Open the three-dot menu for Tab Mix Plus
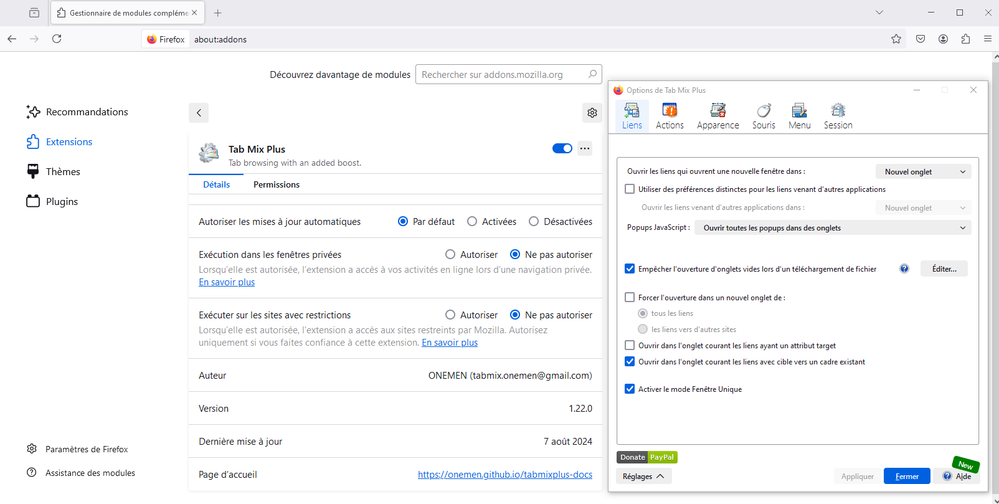This screenshot has width=999, height=504. tap(585, 148)
